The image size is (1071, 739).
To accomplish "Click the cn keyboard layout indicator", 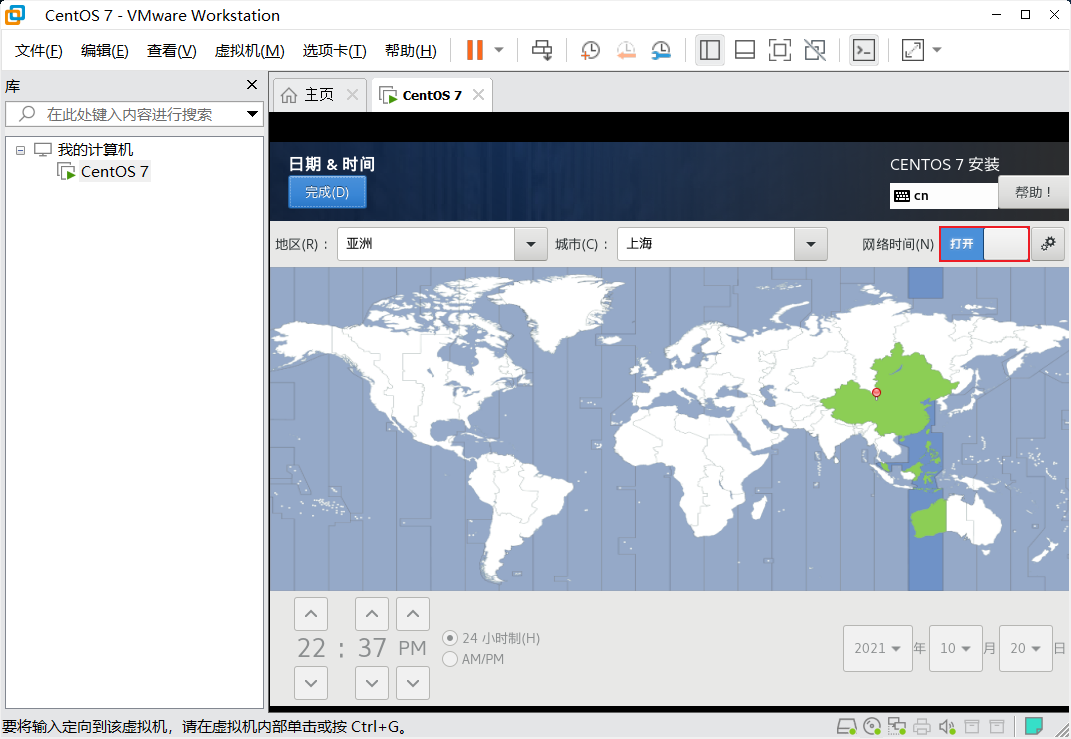I will (943, 196).
